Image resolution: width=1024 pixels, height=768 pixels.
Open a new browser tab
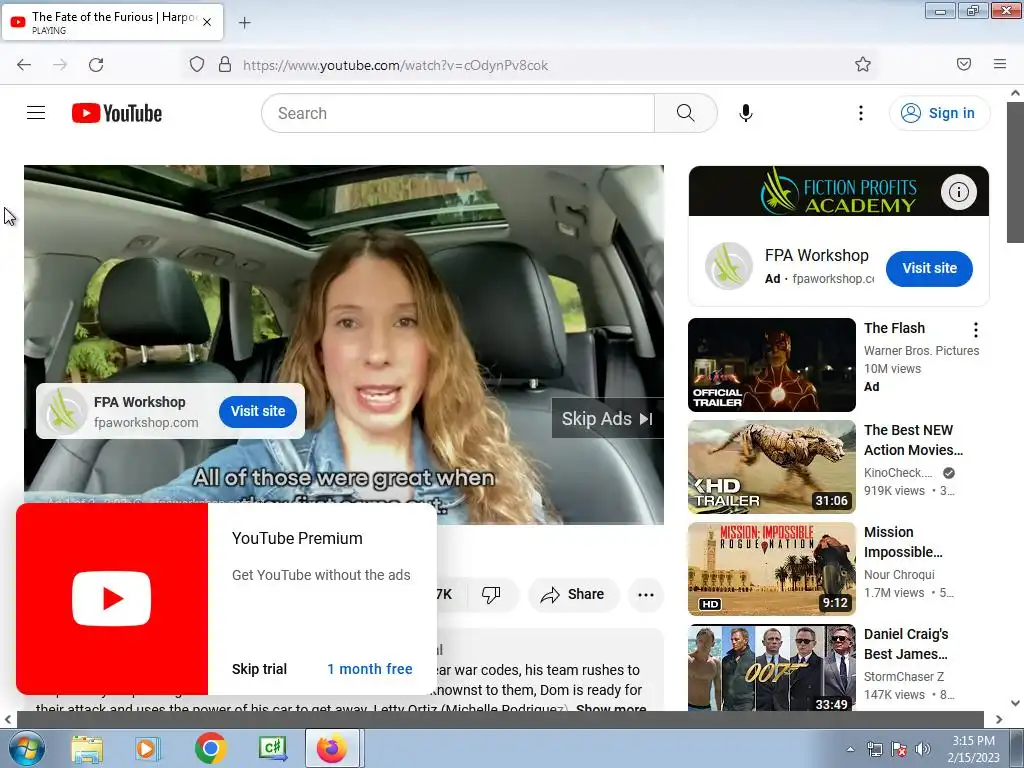tap(244, 23)
